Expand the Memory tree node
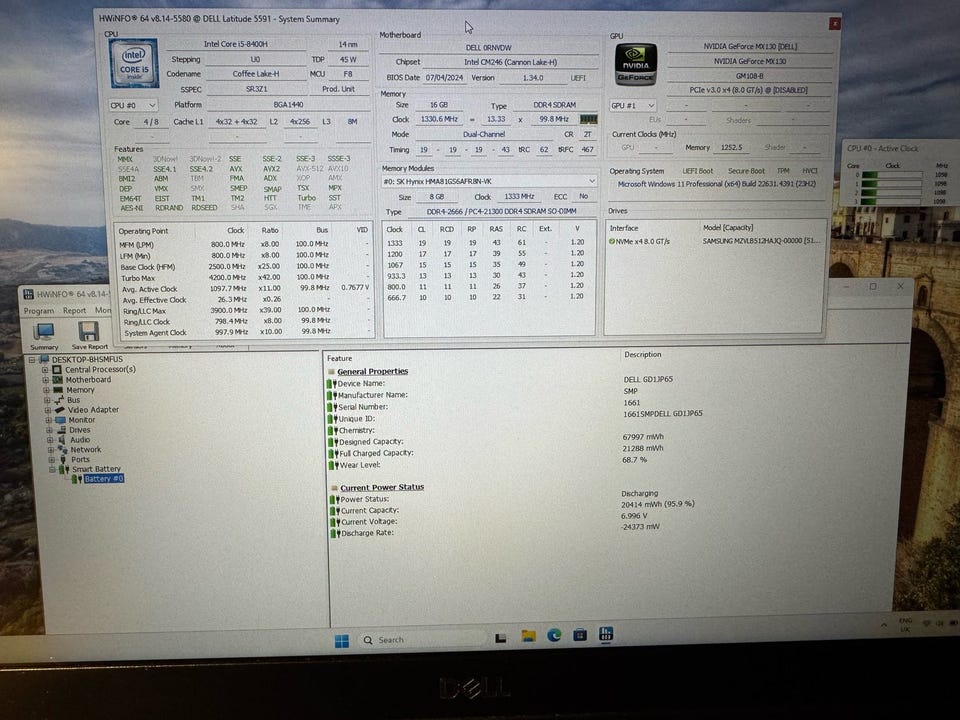Screen dimensions: 960x720 pos(46,390)
